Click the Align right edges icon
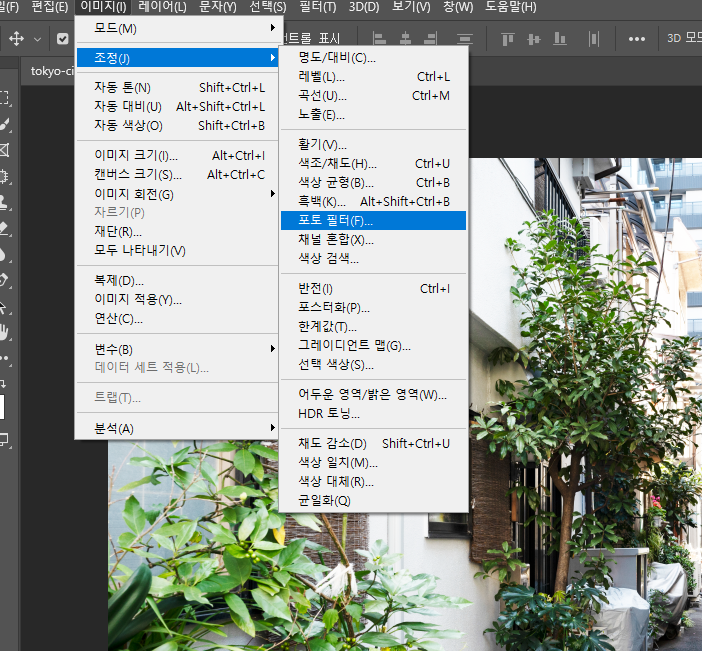Viewport: 702px width, 651px height. (430, 39)
